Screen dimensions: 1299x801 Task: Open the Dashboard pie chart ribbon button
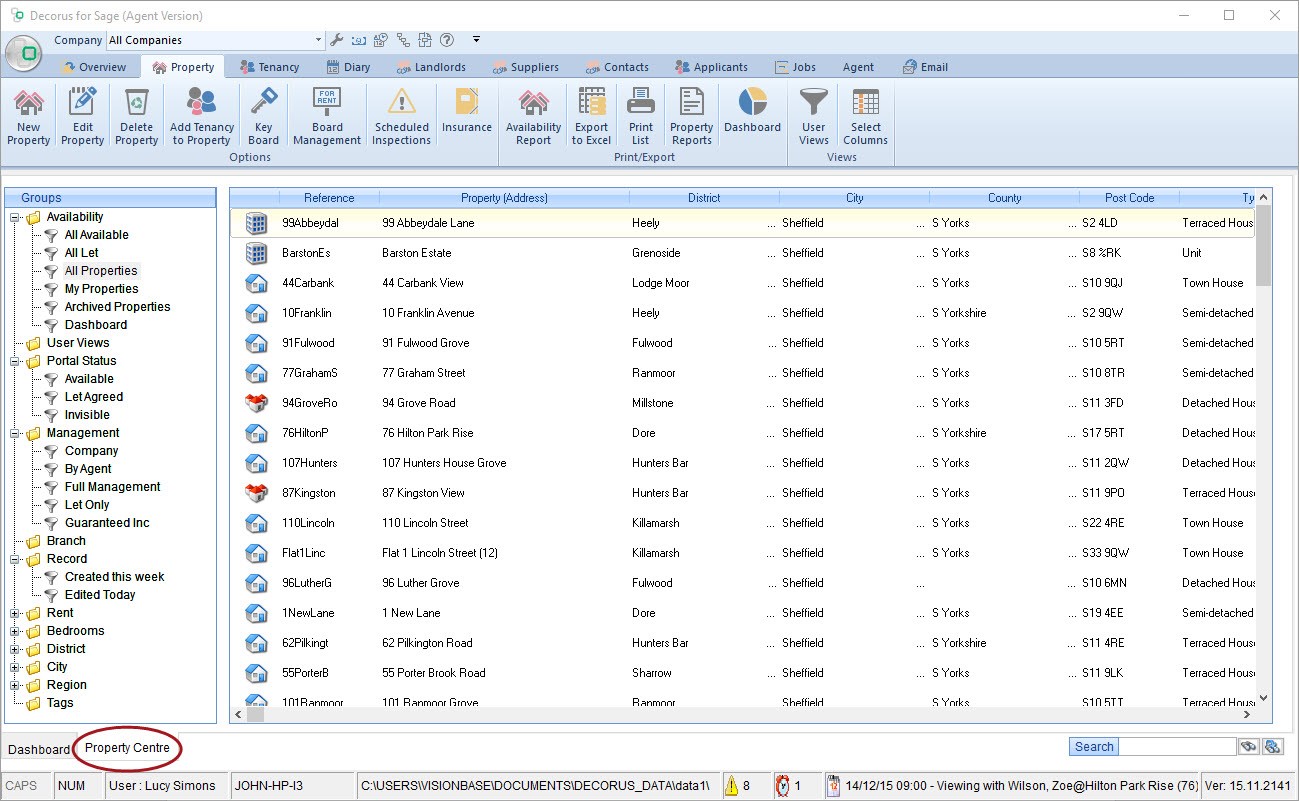tap(752, 110)
